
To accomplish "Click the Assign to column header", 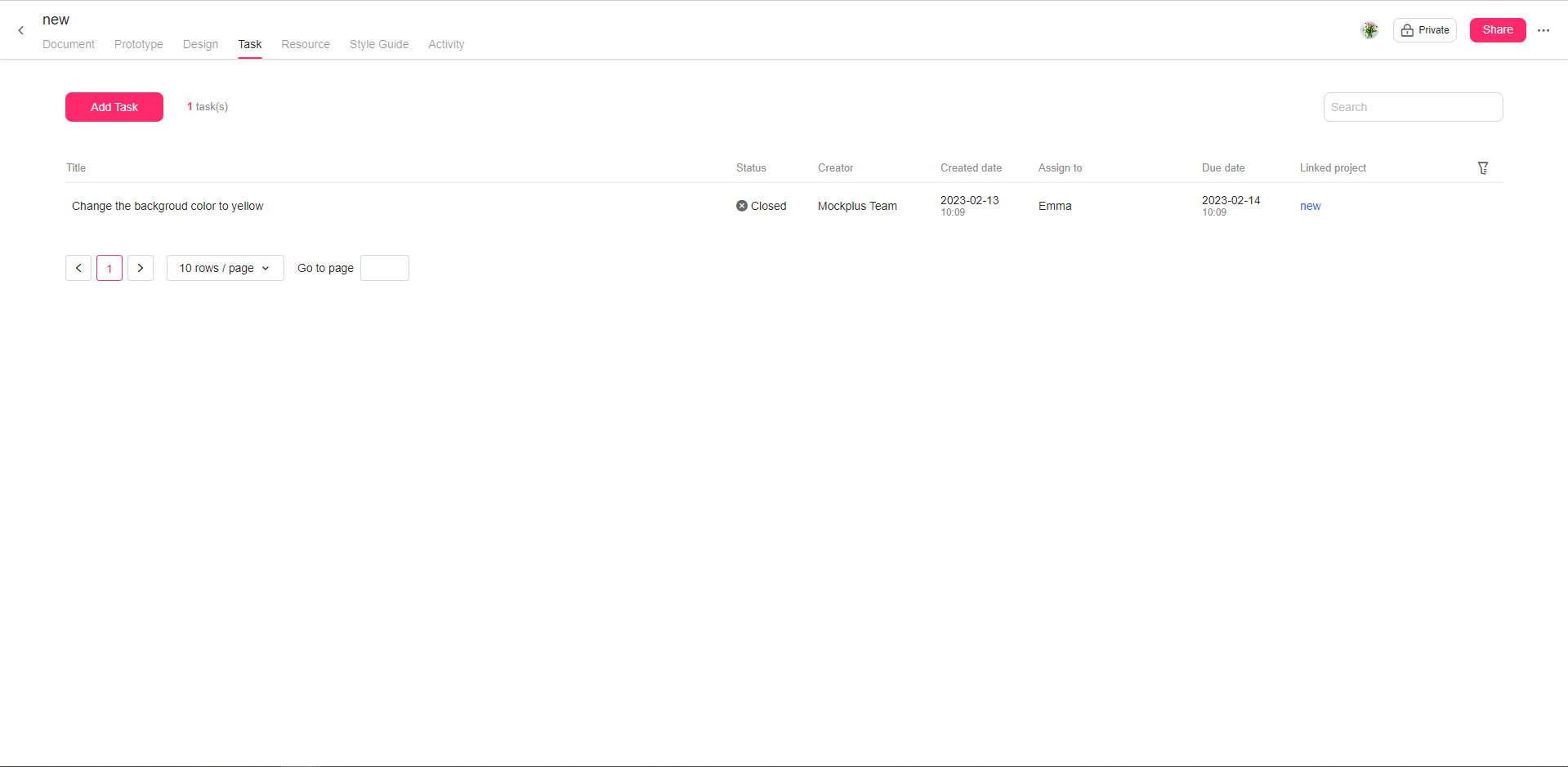I will tap(1060, 167).
